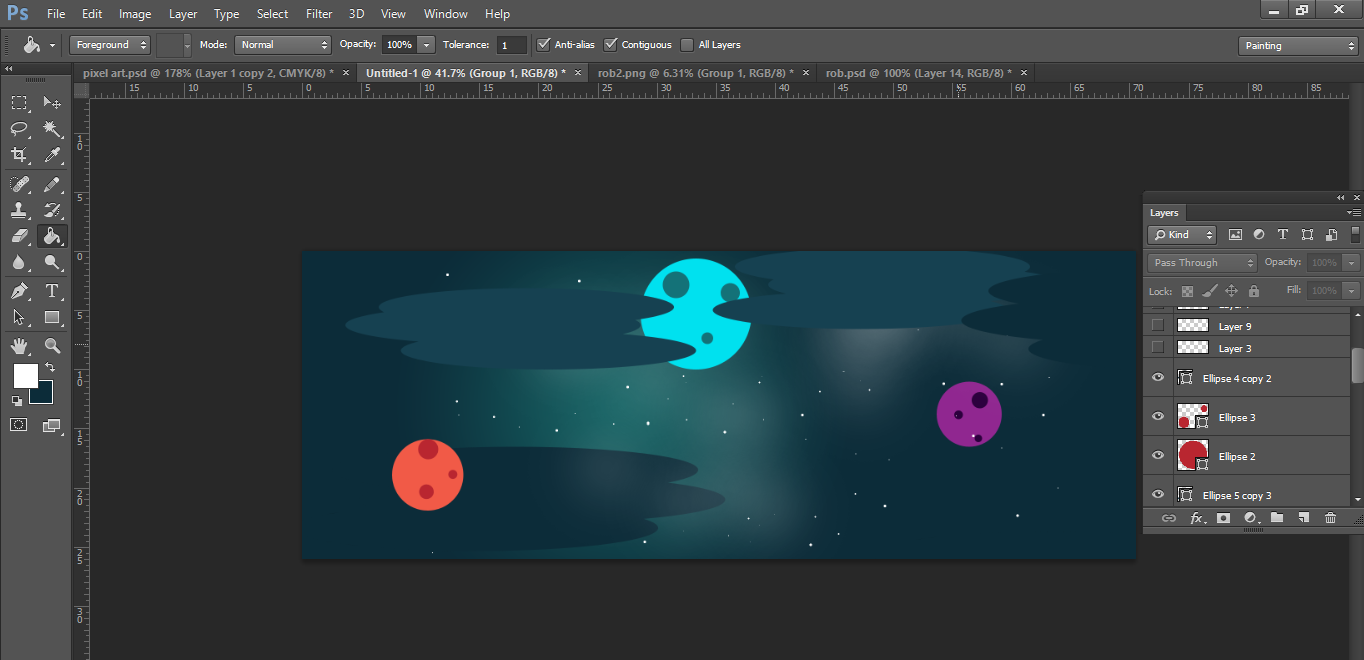Viewport: 1364px width, 660px height.
Task: Filter layers by pixel layers
Action: click(1235, 235)
